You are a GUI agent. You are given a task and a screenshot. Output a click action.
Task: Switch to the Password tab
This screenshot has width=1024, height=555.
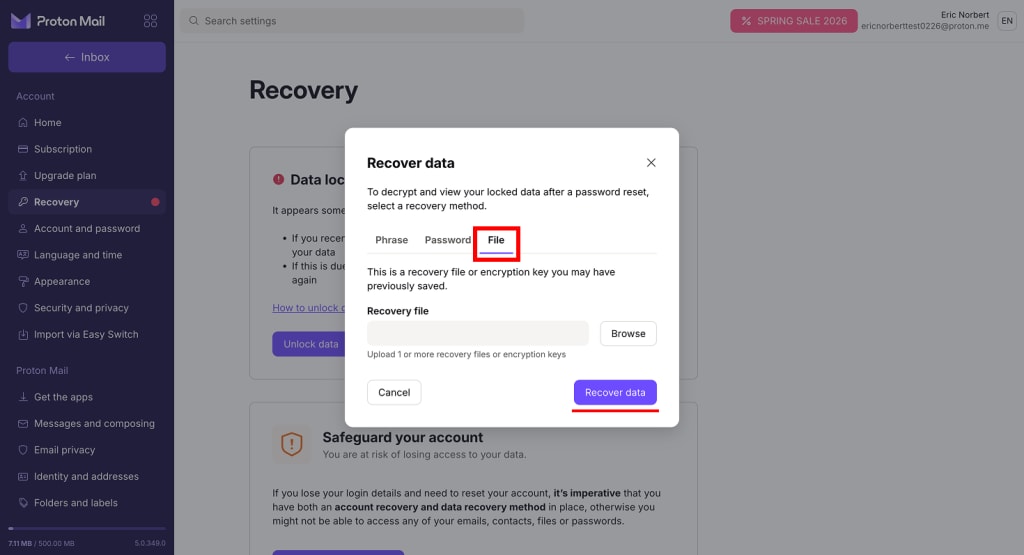tap(447, 240)
